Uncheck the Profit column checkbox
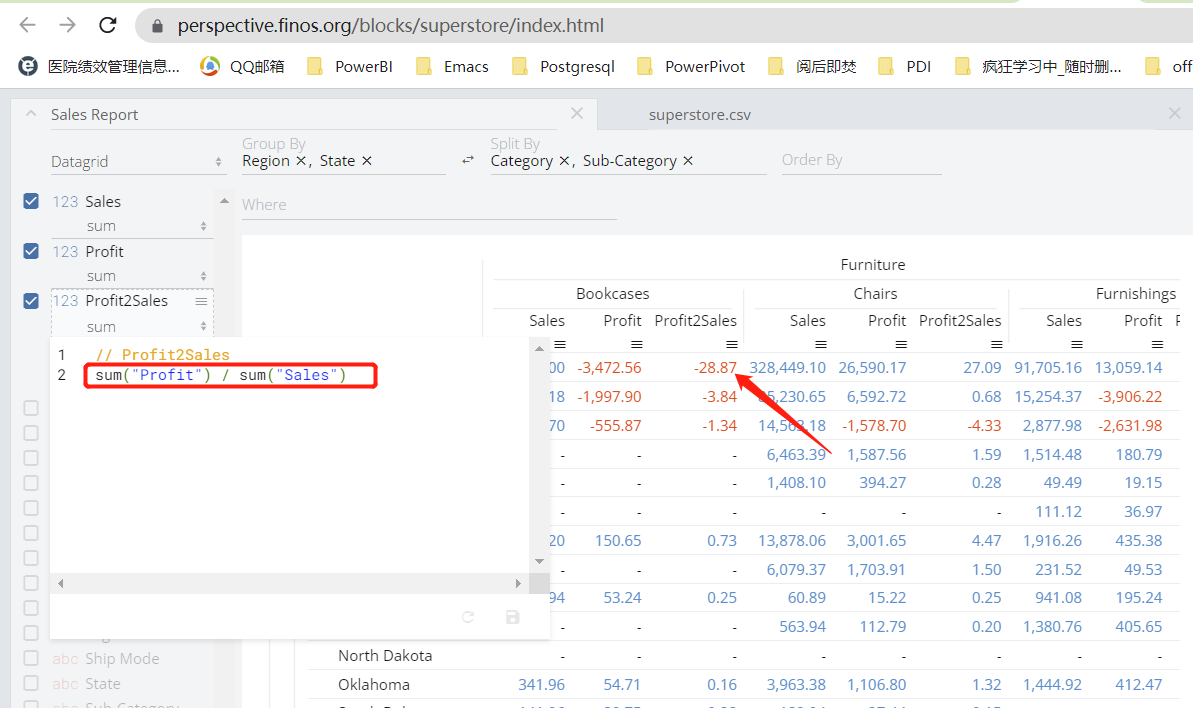This screenshot has height=708, width=1193. (31, 251)
